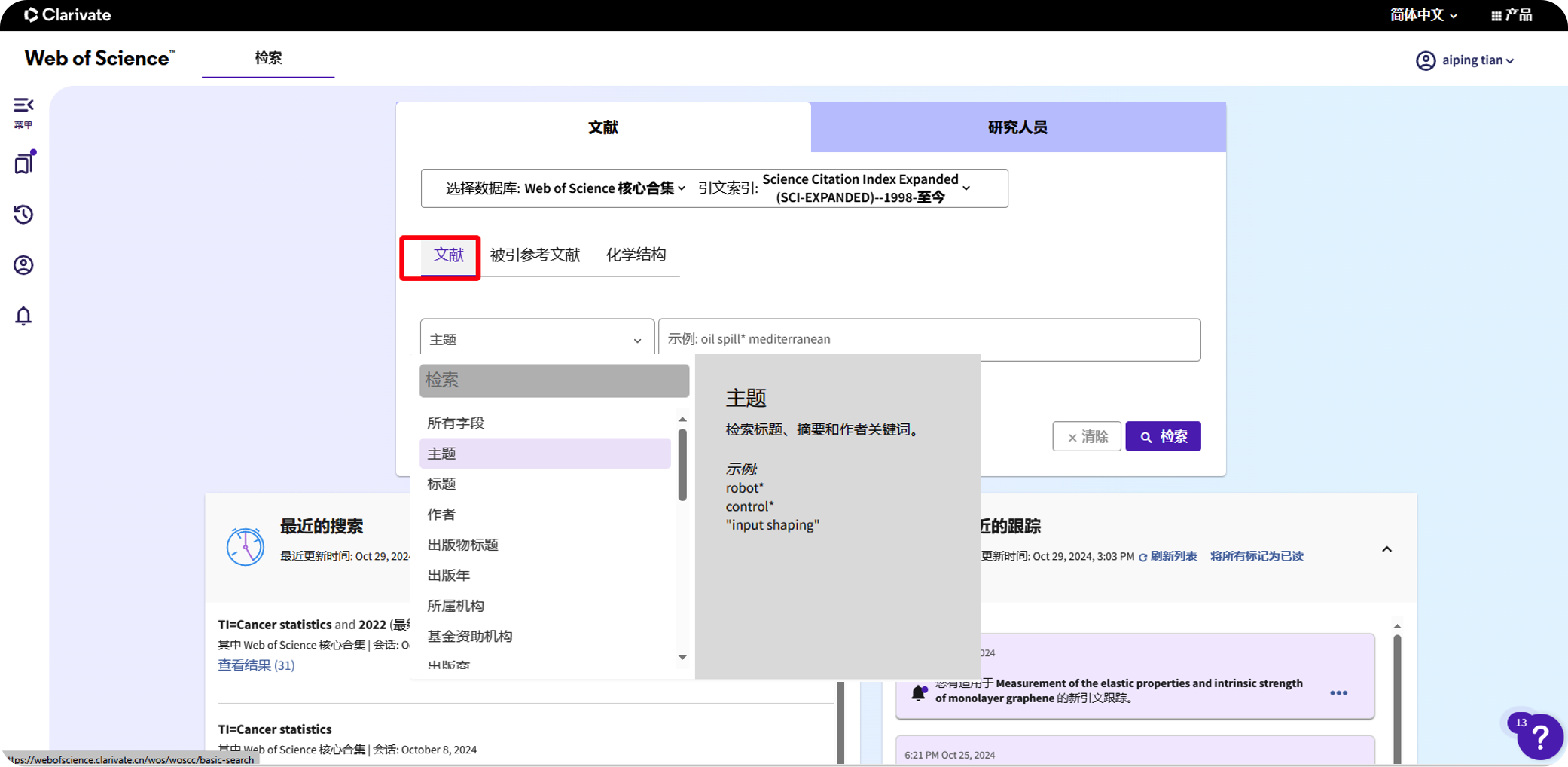
Task: Click the recent searches list scrollbar
Action: click(840, 722)
